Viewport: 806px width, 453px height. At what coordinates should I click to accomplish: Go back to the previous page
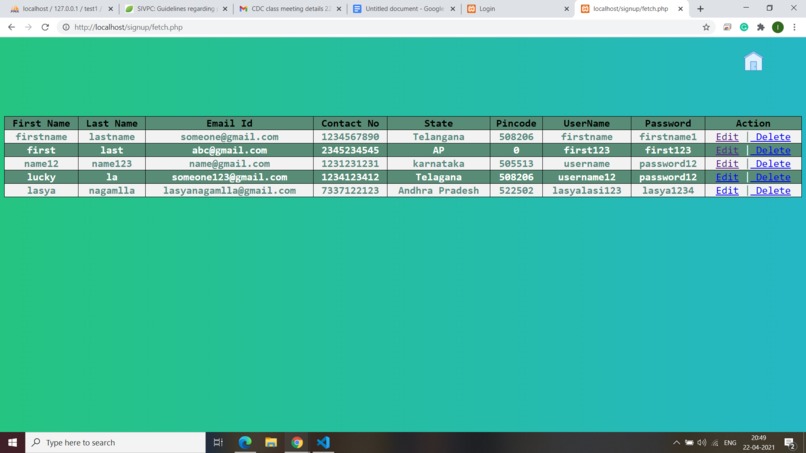[x=11, y=27]
